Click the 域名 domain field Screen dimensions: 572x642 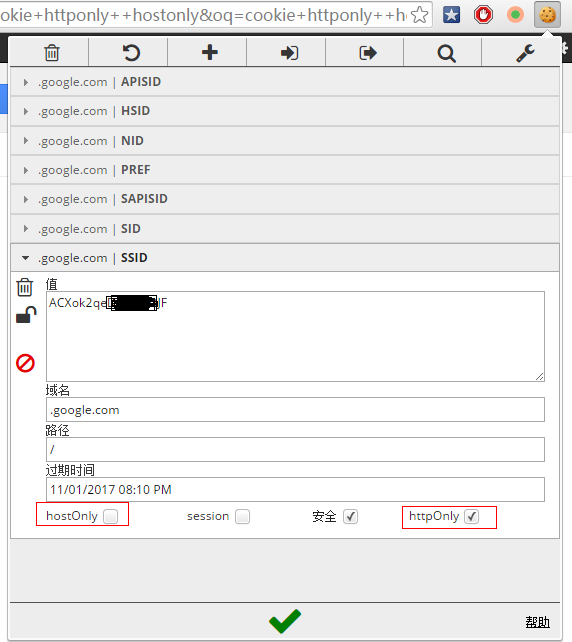click(x=295, y=409)
